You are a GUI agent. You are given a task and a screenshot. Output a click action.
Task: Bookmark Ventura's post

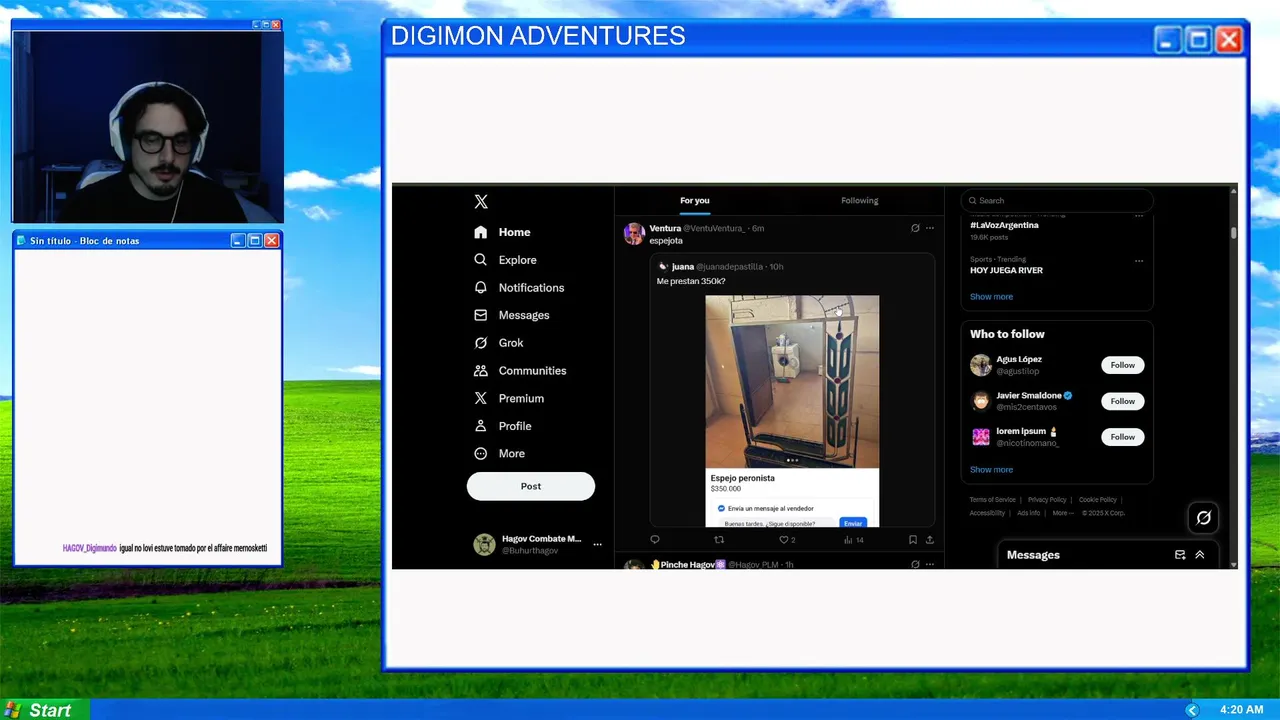(x=912, y=540)
